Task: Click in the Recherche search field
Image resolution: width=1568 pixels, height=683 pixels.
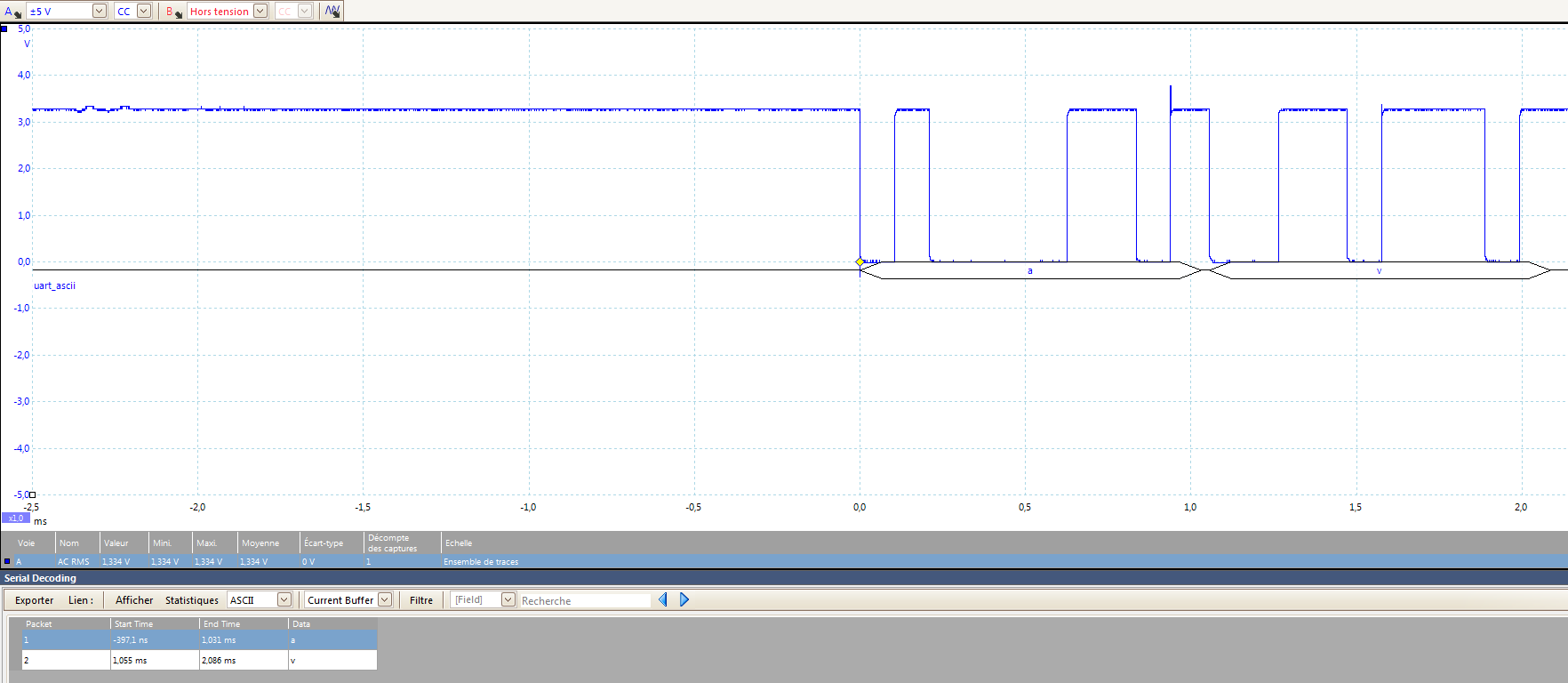Action: [585, 600]
